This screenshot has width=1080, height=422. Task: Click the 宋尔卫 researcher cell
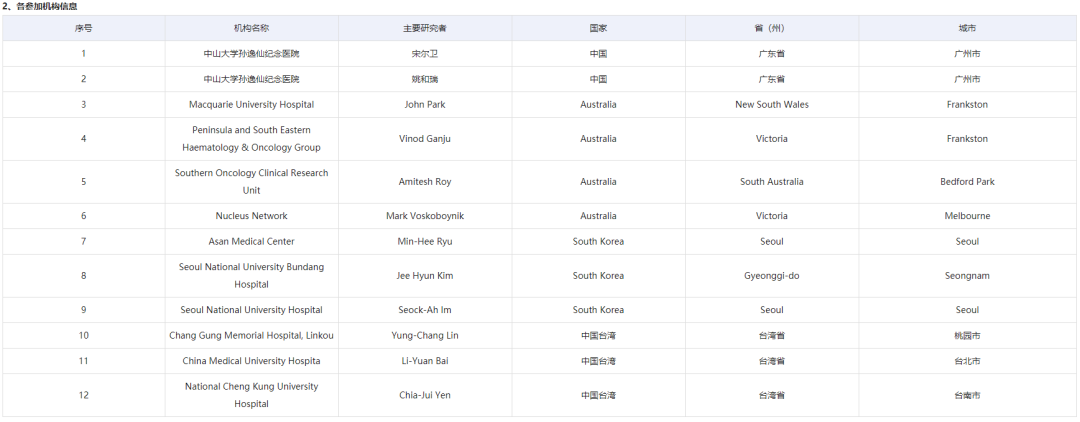pyautogui.click(x=425, y=54)
